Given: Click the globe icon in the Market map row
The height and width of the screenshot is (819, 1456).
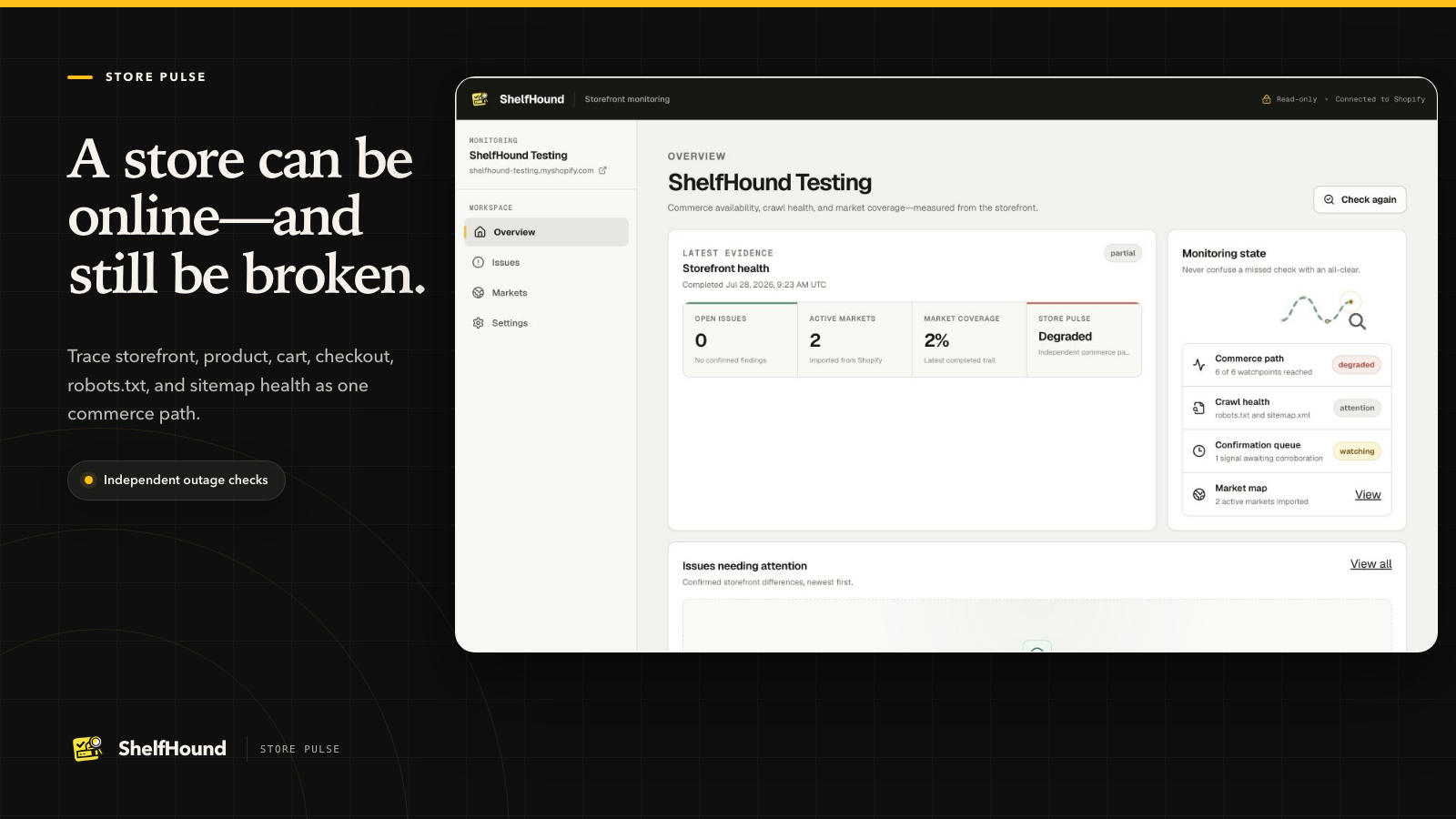Looking at the screenshot, I should (x=1198, y=494).
